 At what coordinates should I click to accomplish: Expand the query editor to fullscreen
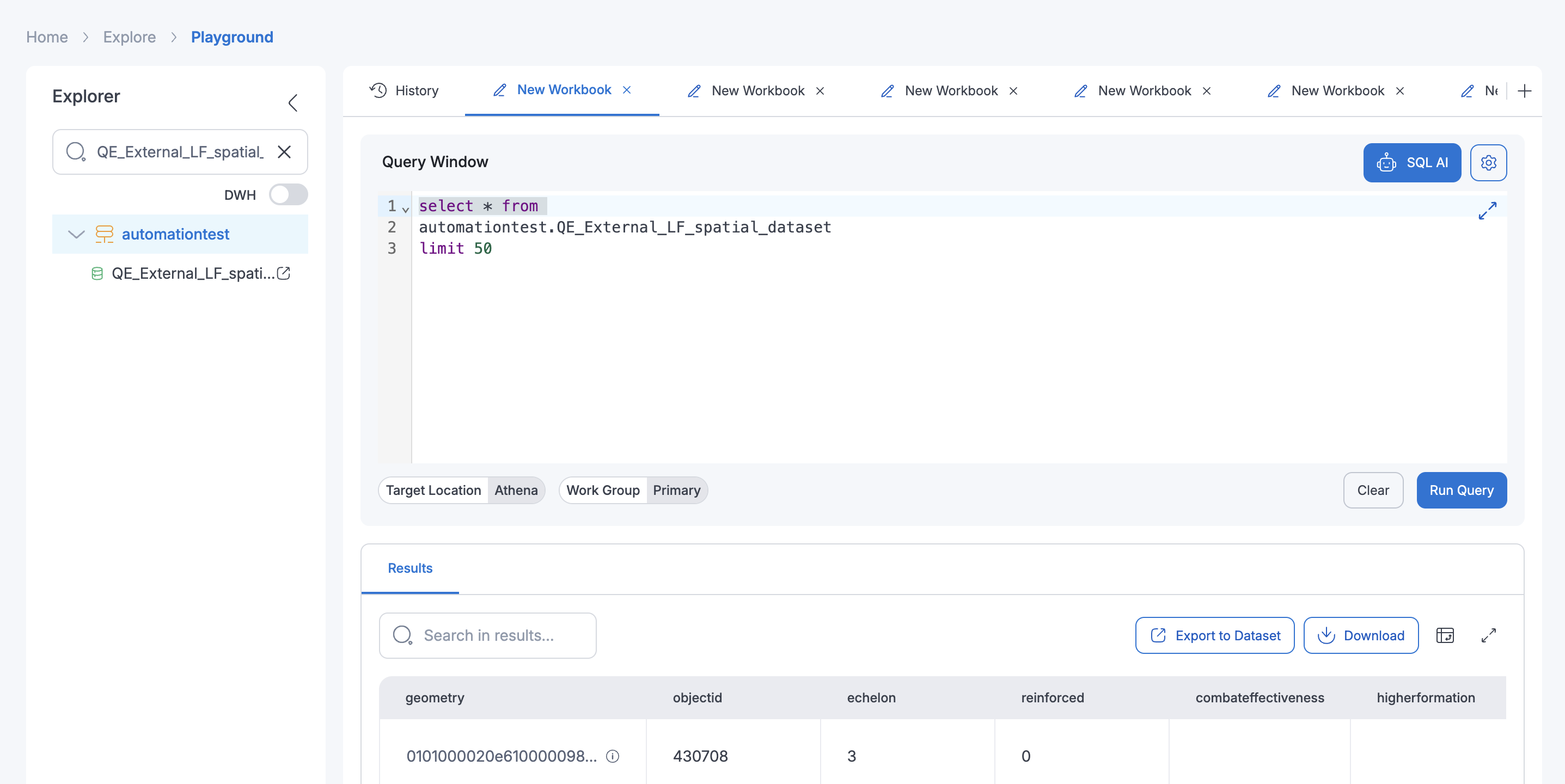click(x=1487, y=211)
